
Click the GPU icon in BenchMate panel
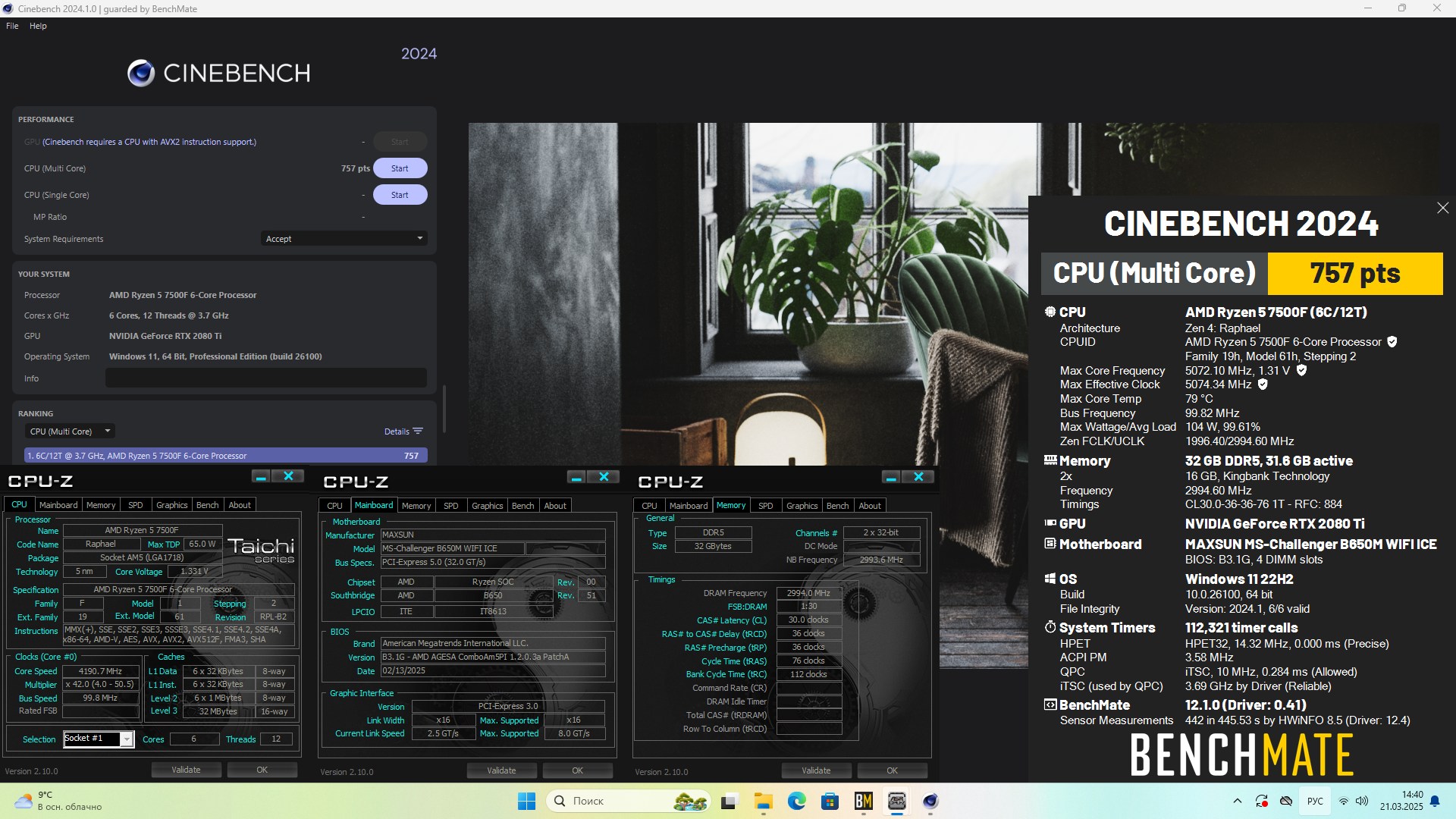coord(1050,523)
